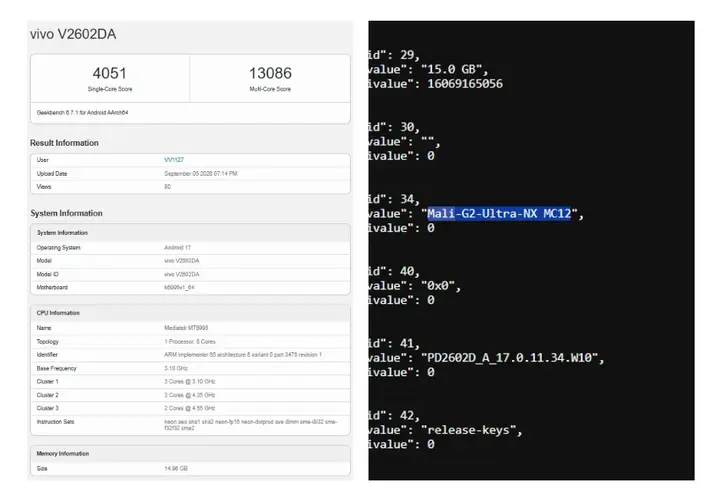Click the id 41 line in JSON
The width and height of the screenshot is (720, 495).
394,343
